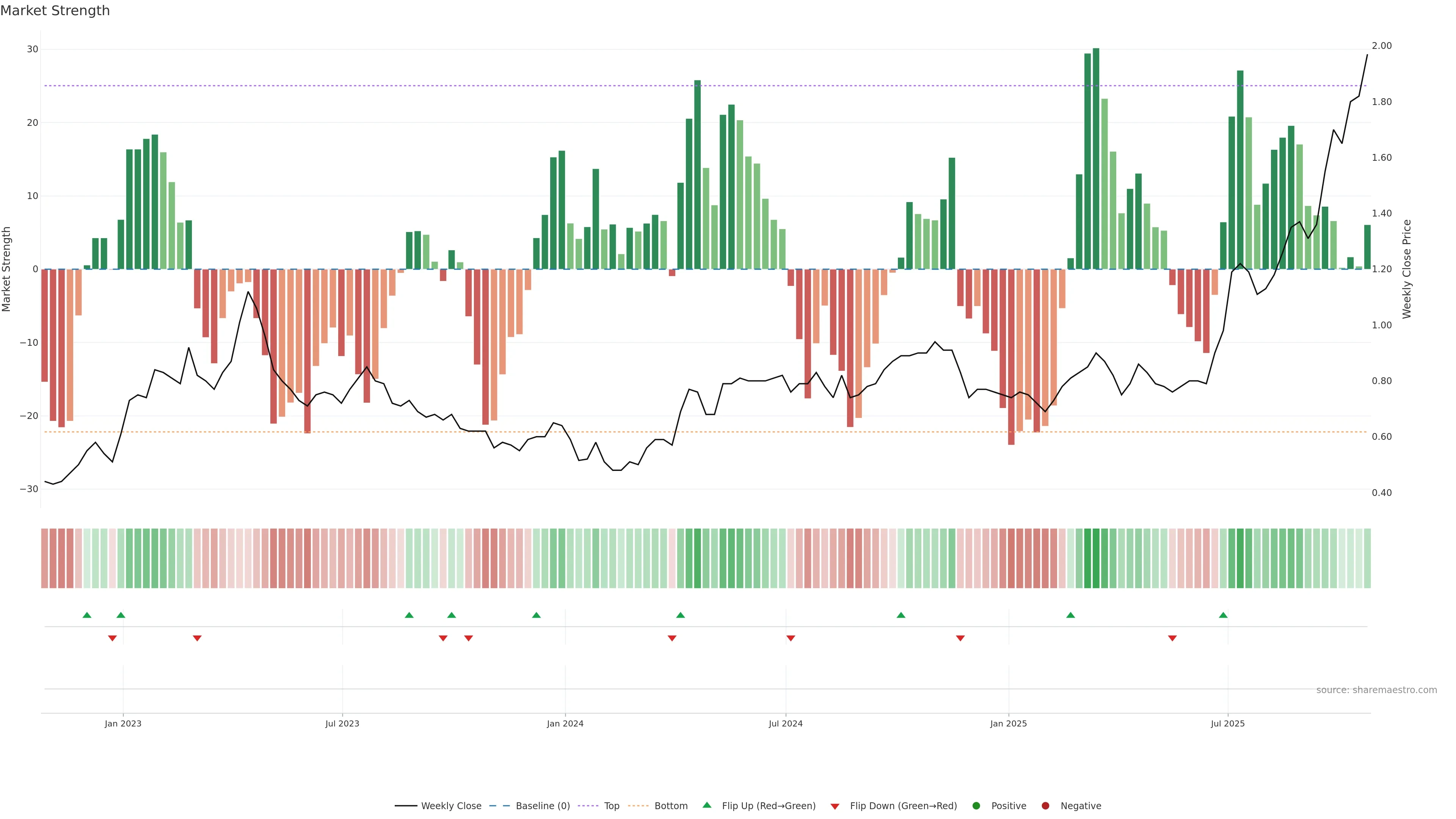
Task: Click the last red flip-down triangle marker
Action: tap(1172, 638)
